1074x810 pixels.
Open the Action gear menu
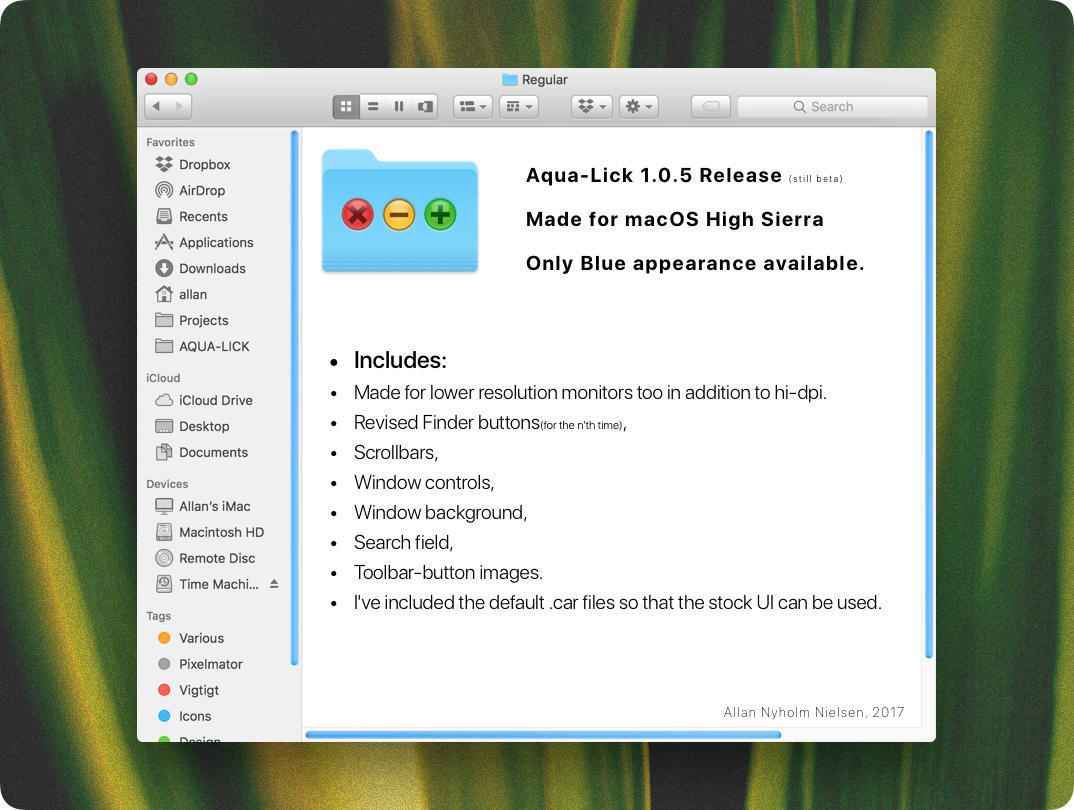[x=639, y=106]
